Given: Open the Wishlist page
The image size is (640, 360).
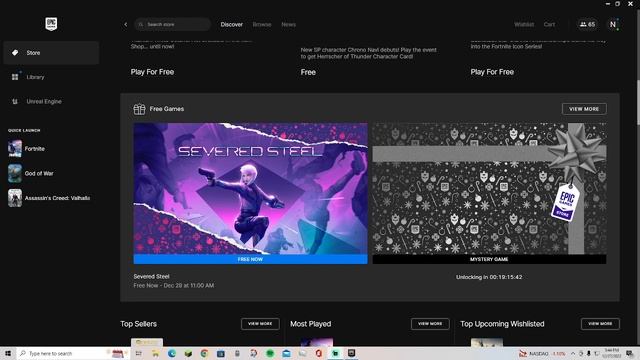Looking at the screenshot, I should click(524, 24).
